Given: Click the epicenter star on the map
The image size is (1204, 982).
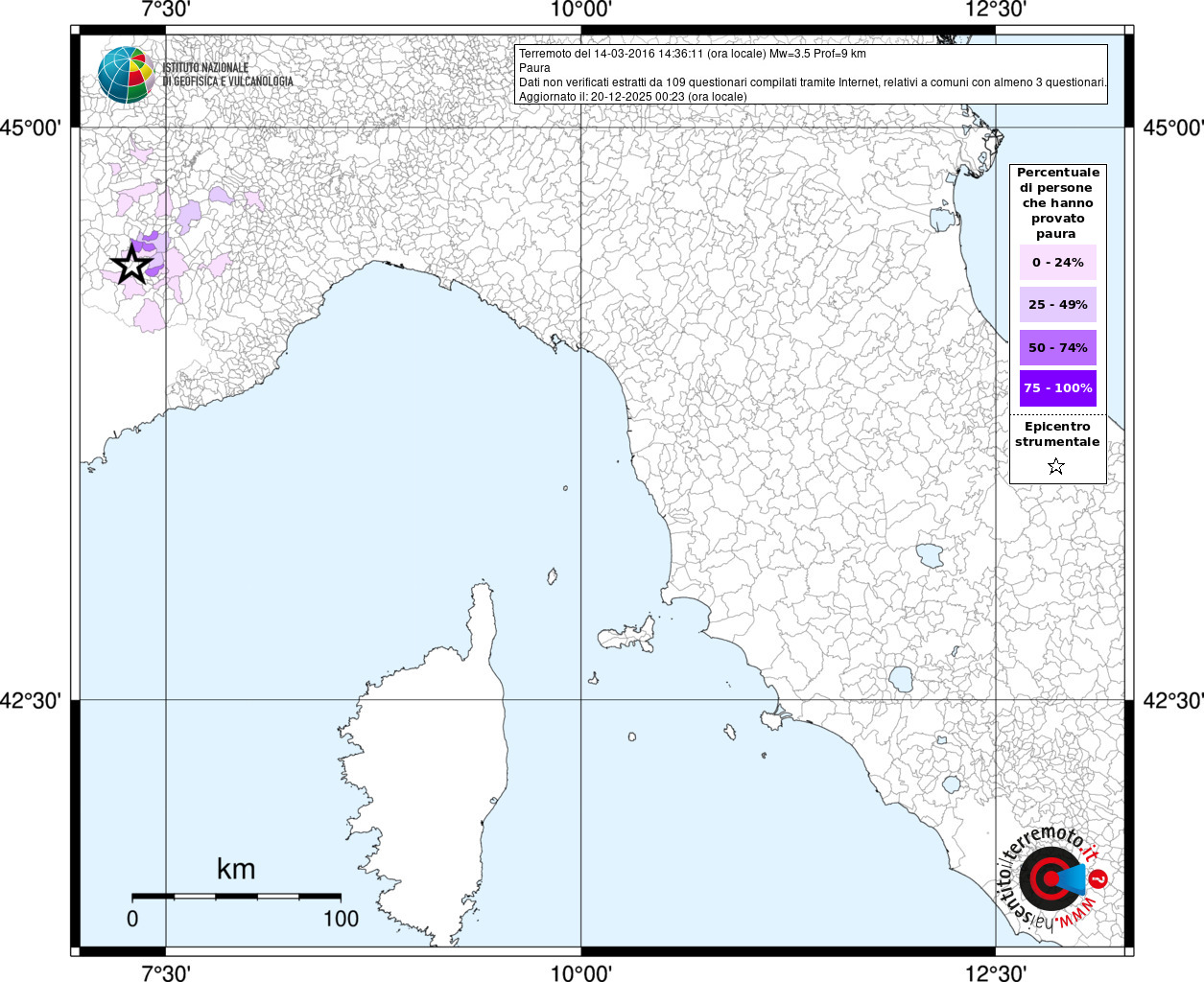Looking at the screenshot, I should pyautogui.click(x=132, y=265).
